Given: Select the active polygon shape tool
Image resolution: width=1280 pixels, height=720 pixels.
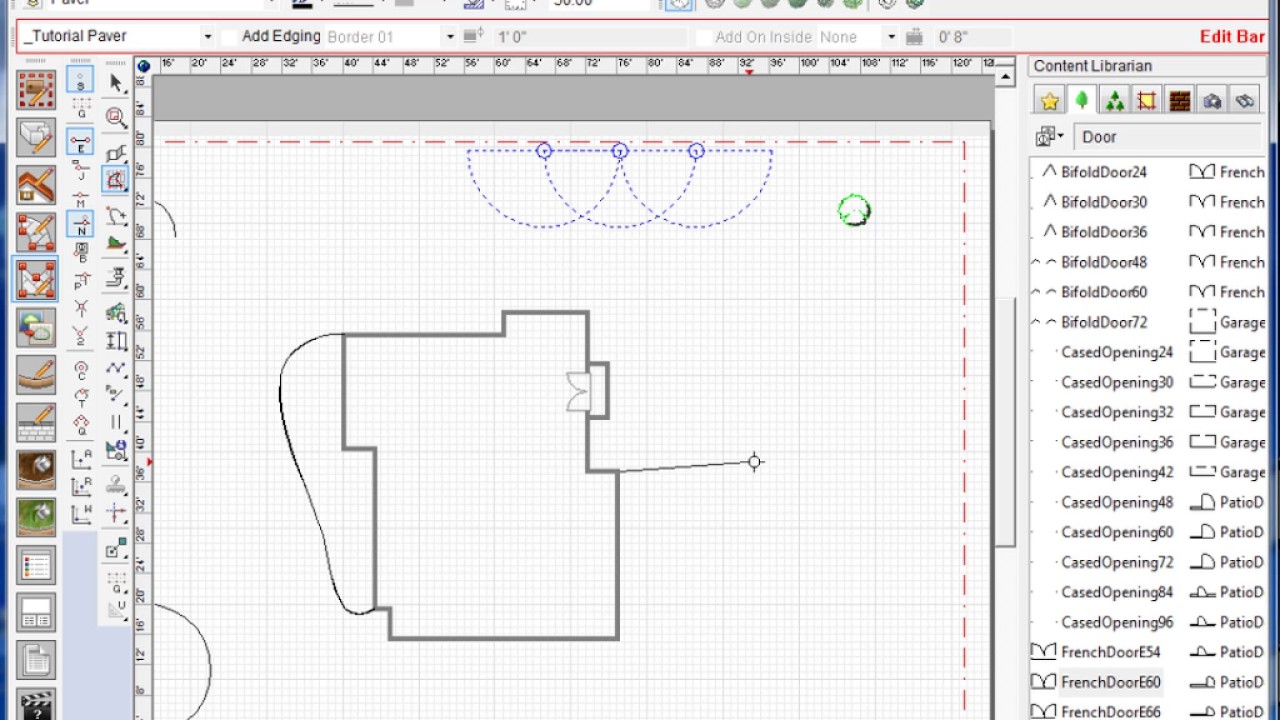Looking at the screenshot, I should tap(117, 180).
